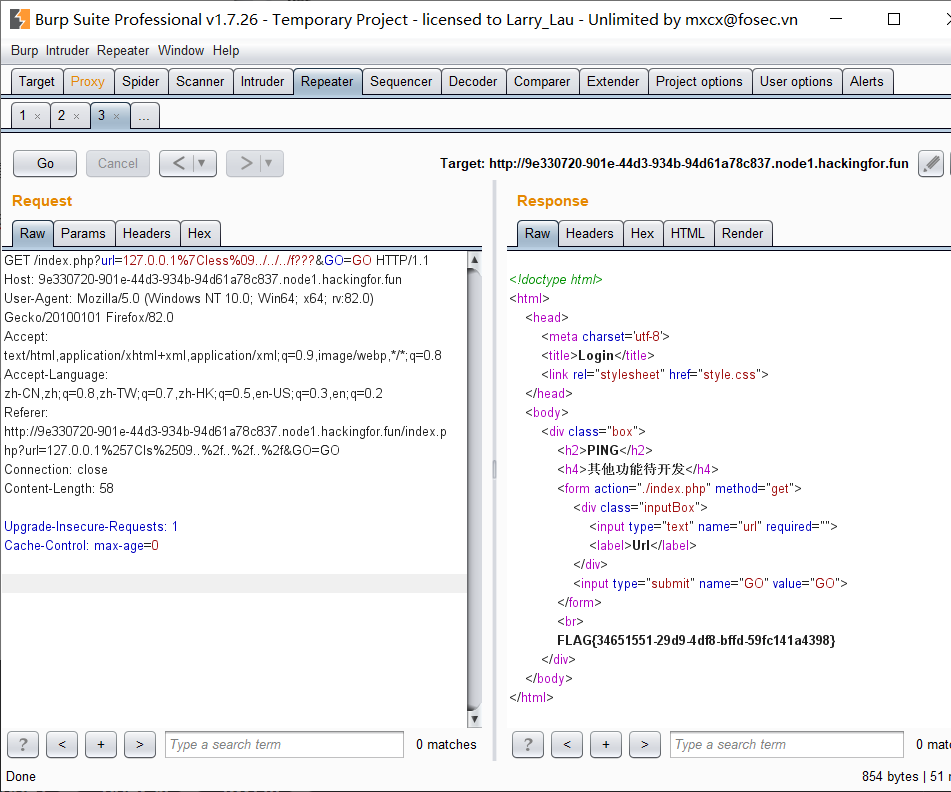
Task: Select the request Raw tab
Action: (x=33, y=233)
